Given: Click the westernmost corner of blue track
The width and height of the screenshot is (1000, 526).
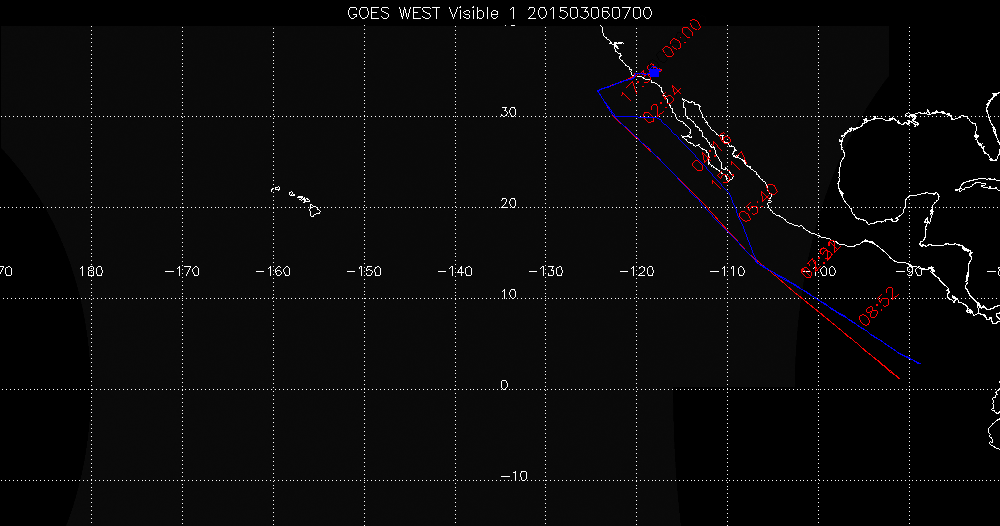Looking at the screenshot, I should [x=598, y=91].
